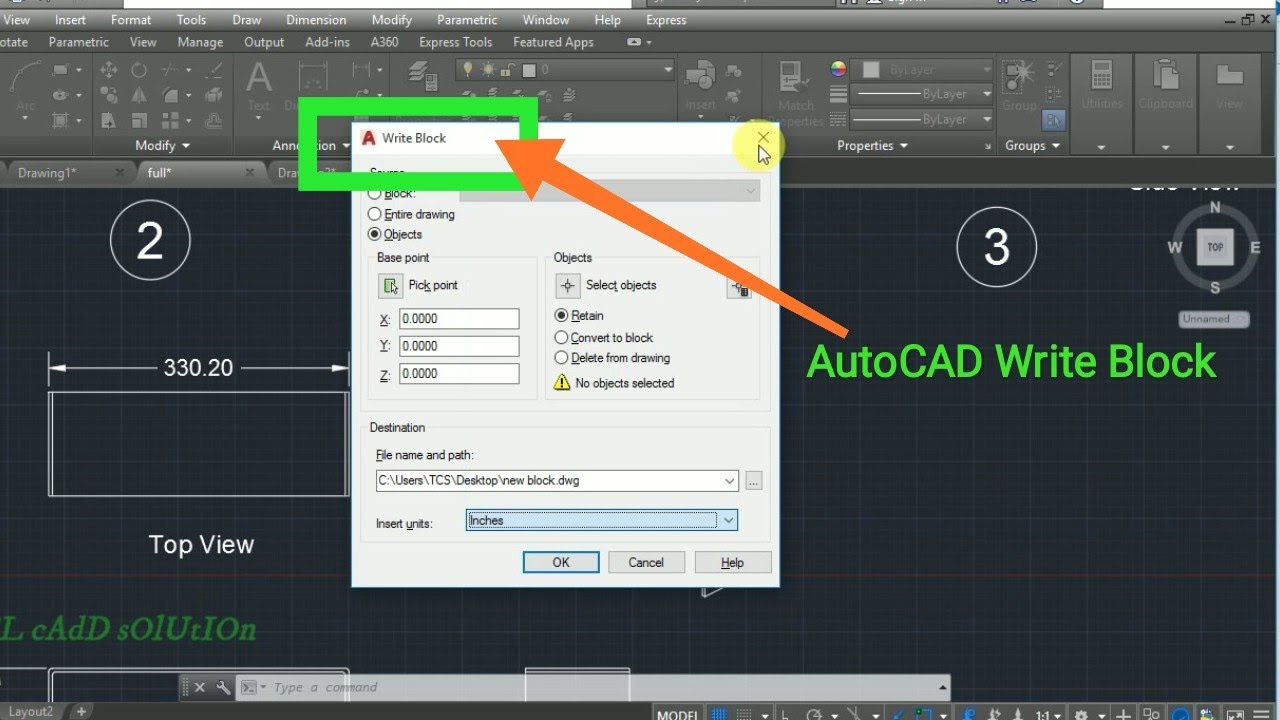Toggle layer lock icon in layer dropdown
This screenshot has width=1280, height=720.
tap(509, 70)
